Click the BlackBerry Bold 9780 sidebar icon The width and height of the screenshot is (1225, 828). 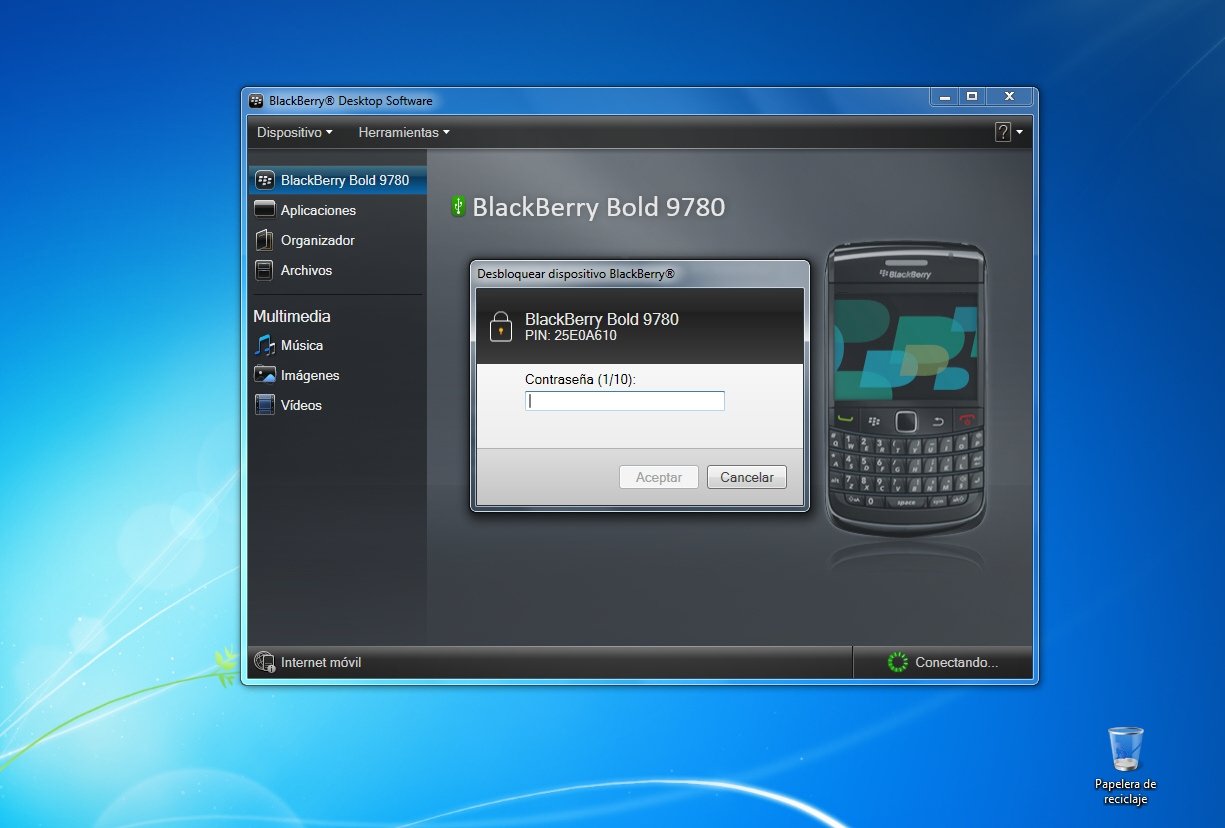coord(265,181)
